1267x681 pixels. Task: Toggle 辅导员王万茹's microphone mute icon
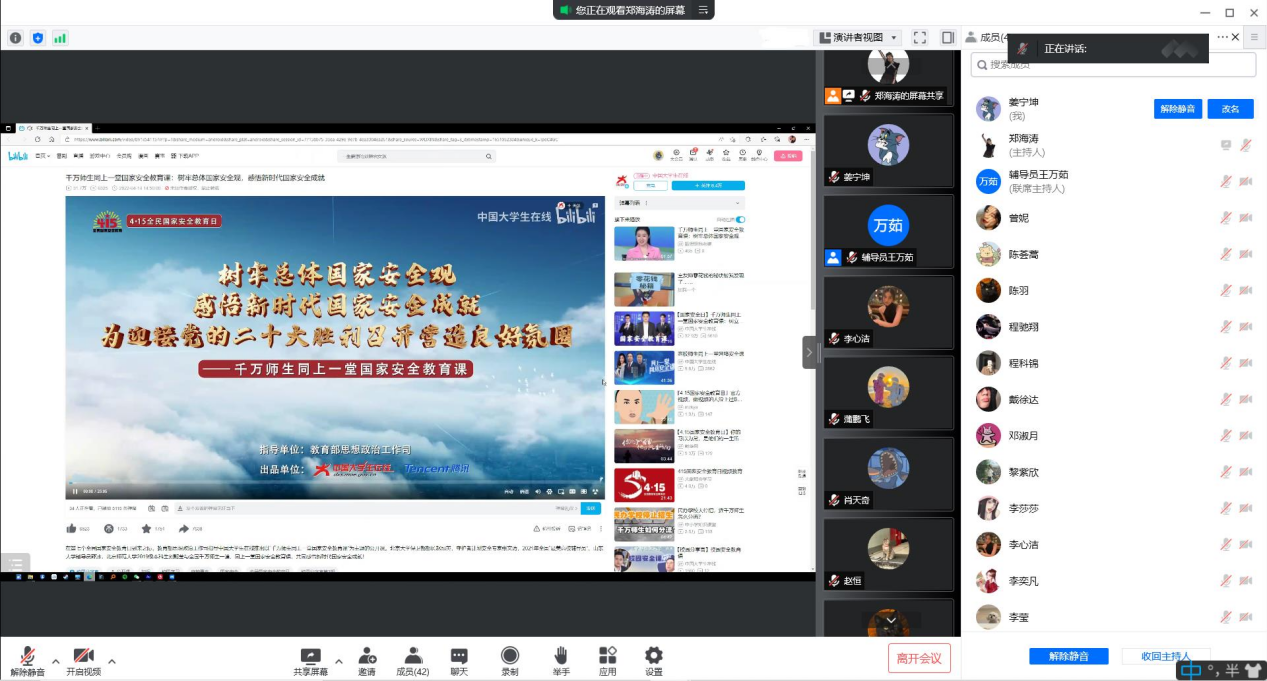pos(1225,181)
